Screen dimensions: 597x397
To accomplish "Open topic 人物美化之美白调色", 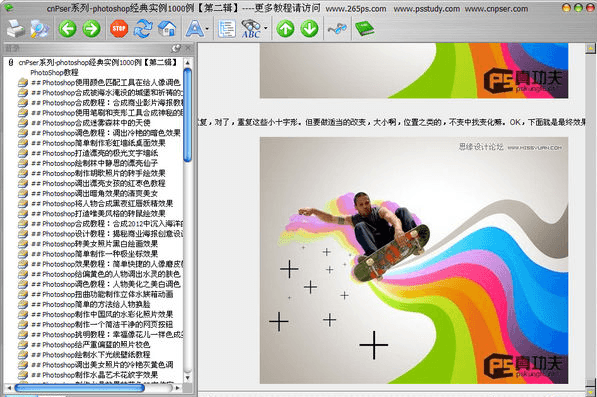I will 106,284.
